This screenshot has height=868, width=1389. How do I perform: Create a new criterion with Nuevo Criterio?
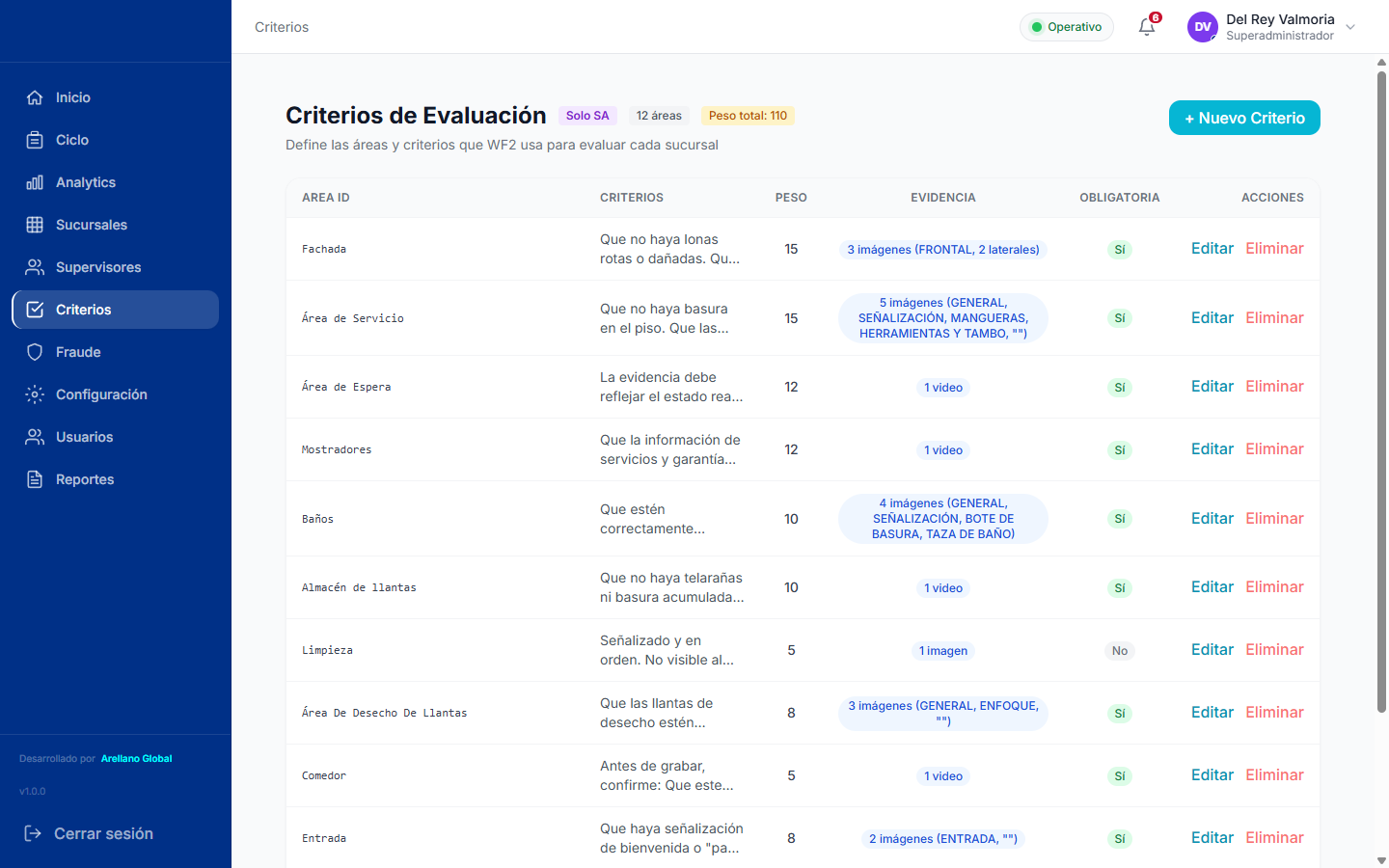[x=1244, y=118]
